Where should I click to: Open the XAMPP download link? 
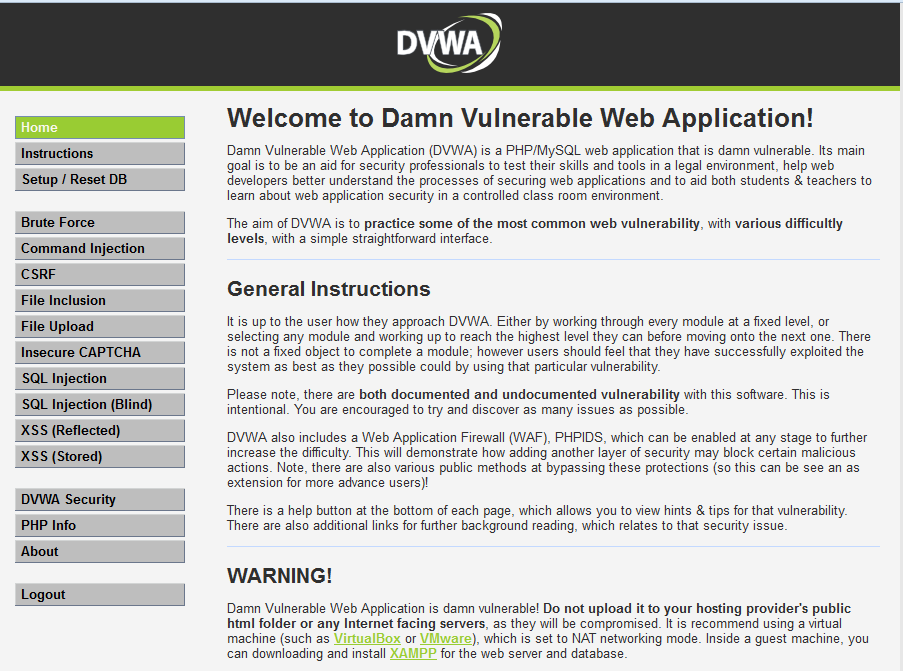pyautogui.click(x=413, y=654)
